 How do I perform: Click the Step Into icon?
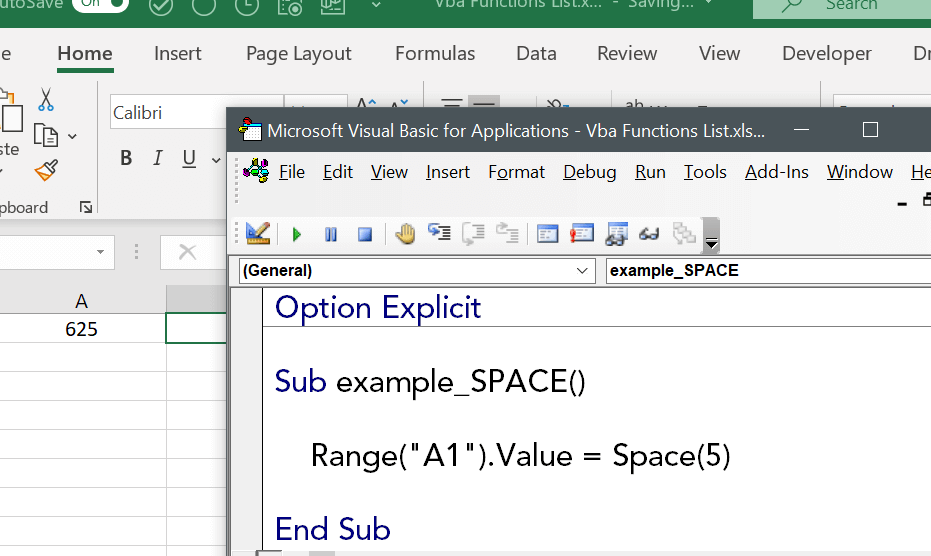tap(439, 232)
